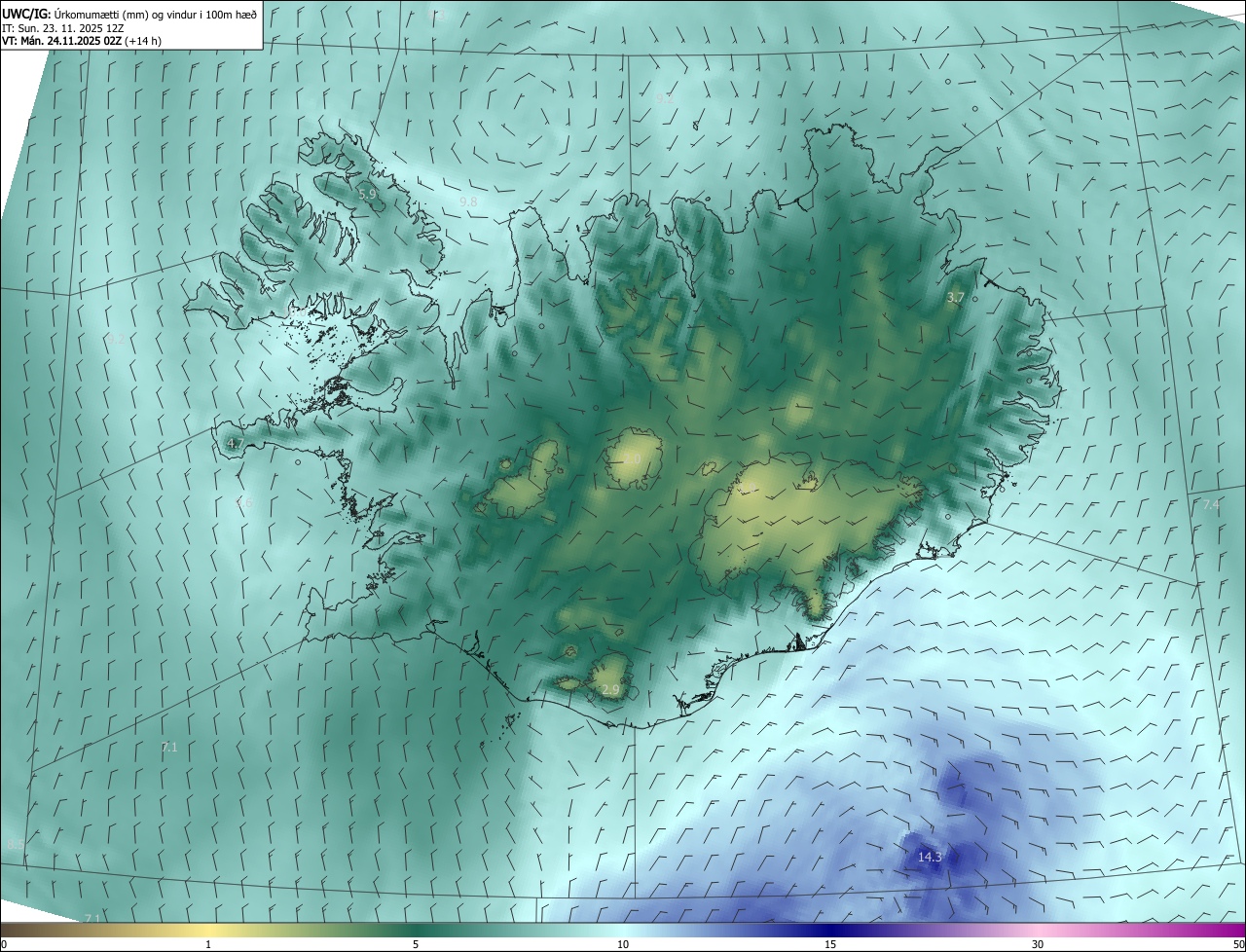Click the 15 tick on the colour scale
Image resolution: width=1246 pixels, height=952 pixels.
(830, 945)
